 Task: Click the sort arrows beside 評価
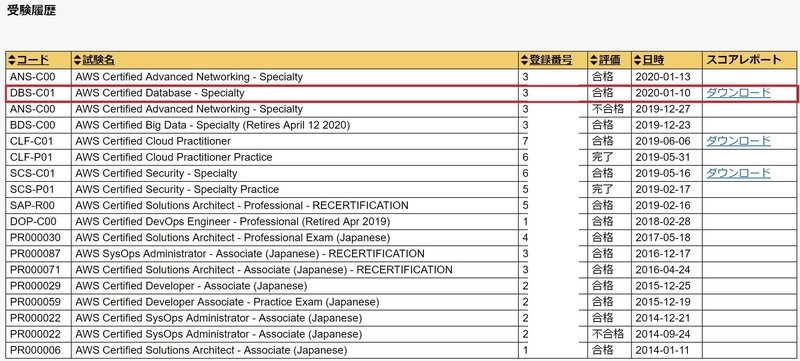[594, 60]
